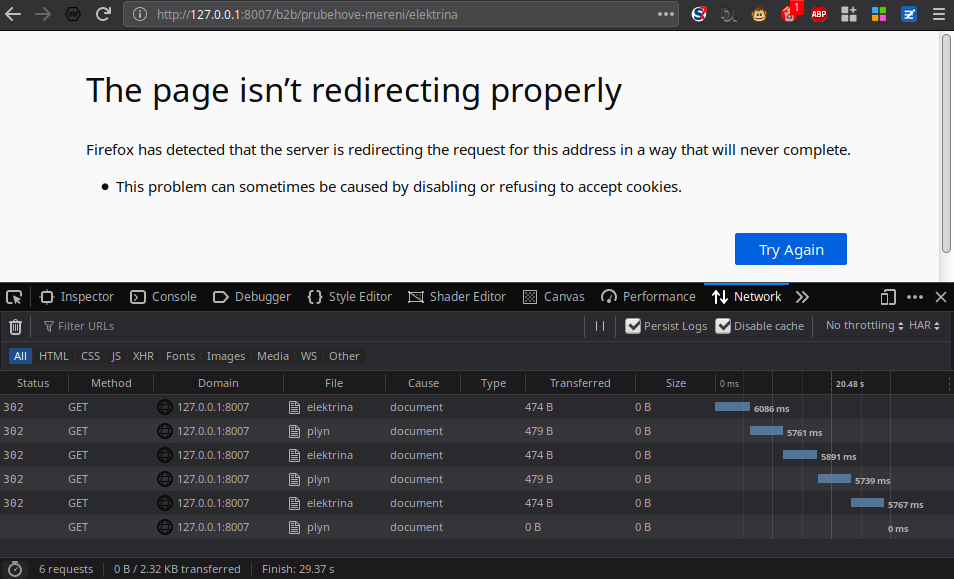Uncheck Disable cache checkbox
The image size is (954, 579).
723,326
